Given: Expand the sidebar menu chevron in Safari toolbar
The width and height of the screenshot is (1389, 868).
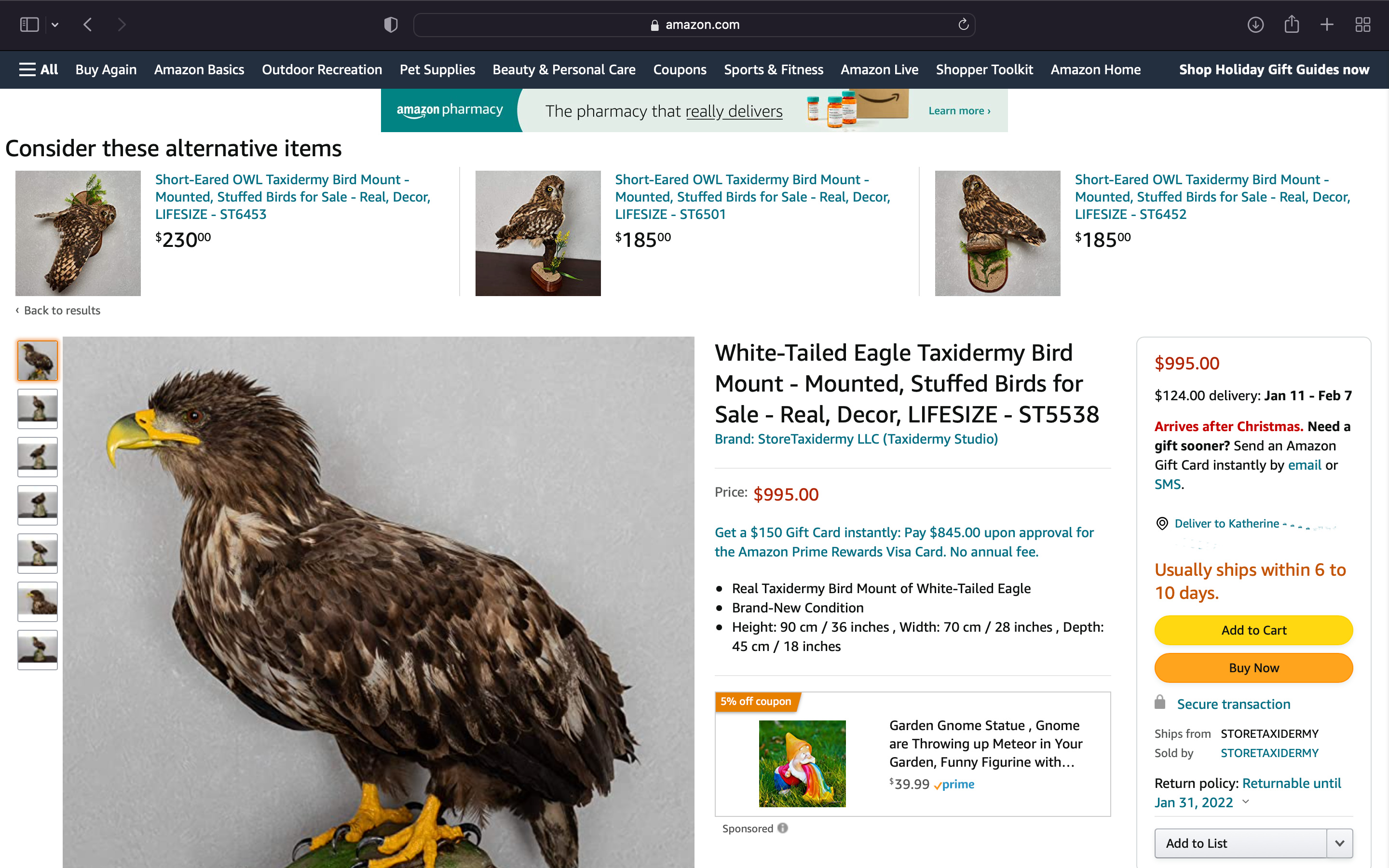Looking at the screenshot, I should click(x=55, y=25).
